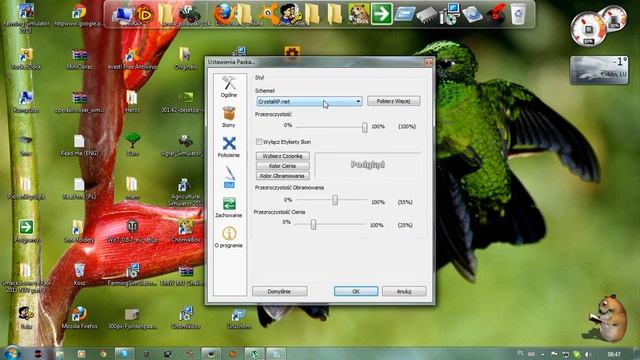This screenshot has width=640, height=360.
Task: Click the Anuluj button
Action: pyautogui.click(x=404, y=291)
